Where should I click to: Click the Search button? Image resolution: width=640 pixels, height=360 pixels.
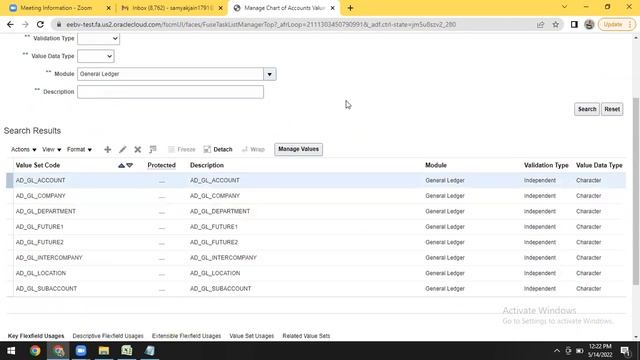coord(587,109)
